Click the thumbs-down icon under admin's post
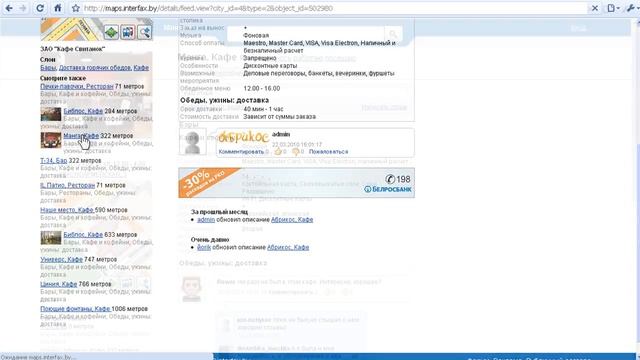 click(x=296, y=151)
